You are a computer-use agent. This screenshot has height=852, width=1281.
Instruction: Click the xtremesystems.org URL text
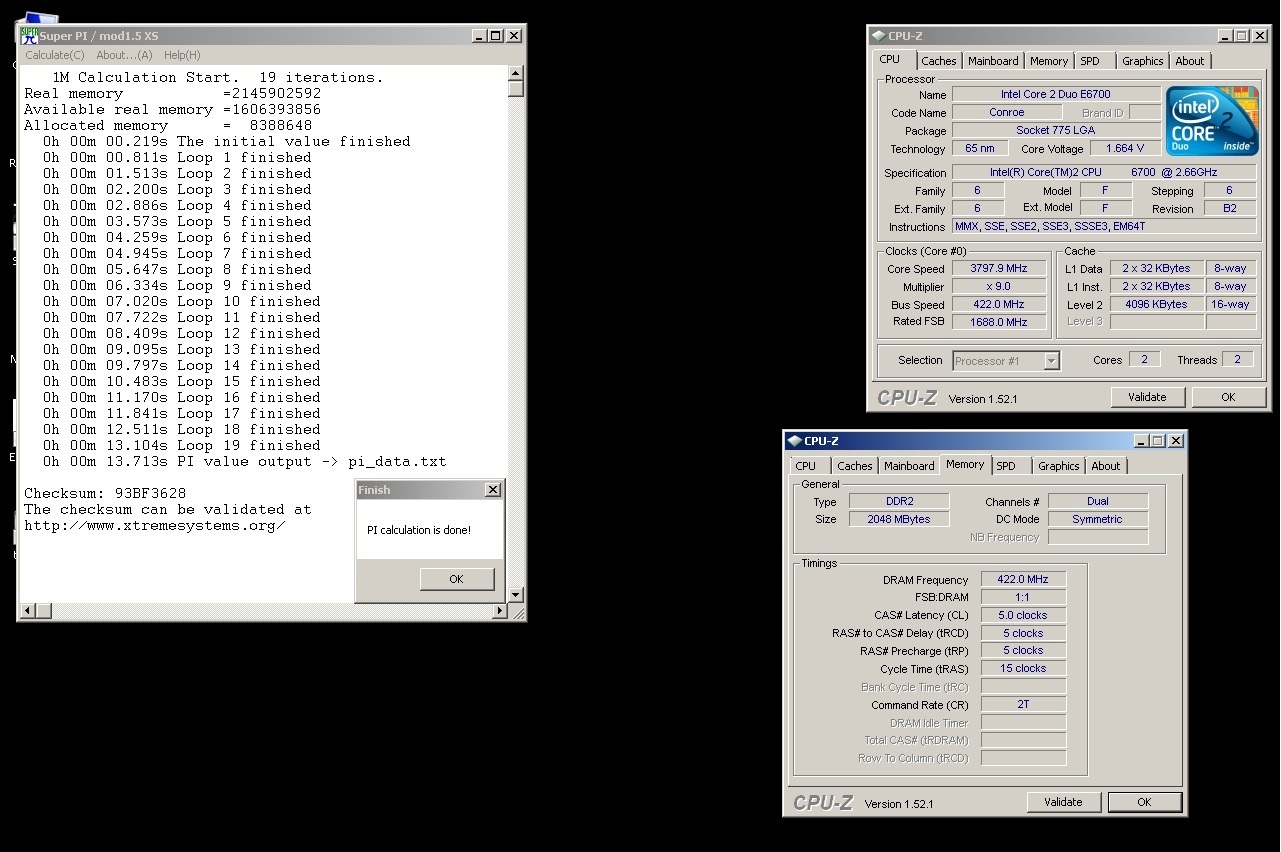point(154,525)
